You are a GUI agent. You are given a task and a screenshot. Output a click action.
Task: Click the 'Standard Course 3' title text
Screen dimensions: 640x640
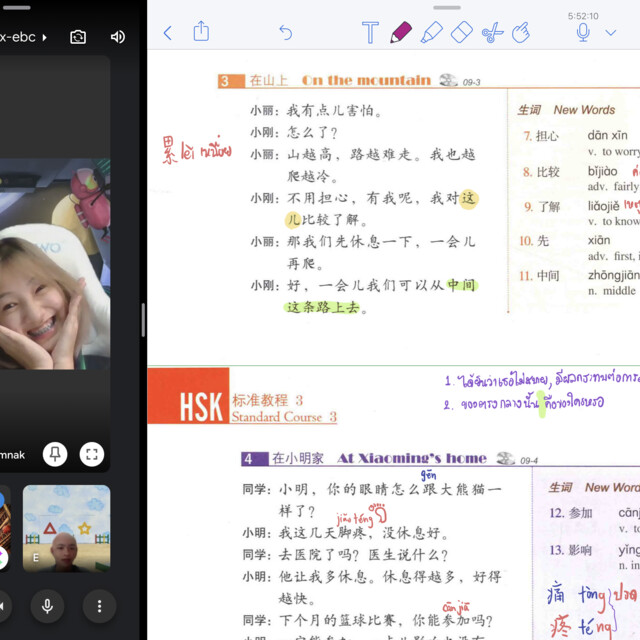coord(284,417)
